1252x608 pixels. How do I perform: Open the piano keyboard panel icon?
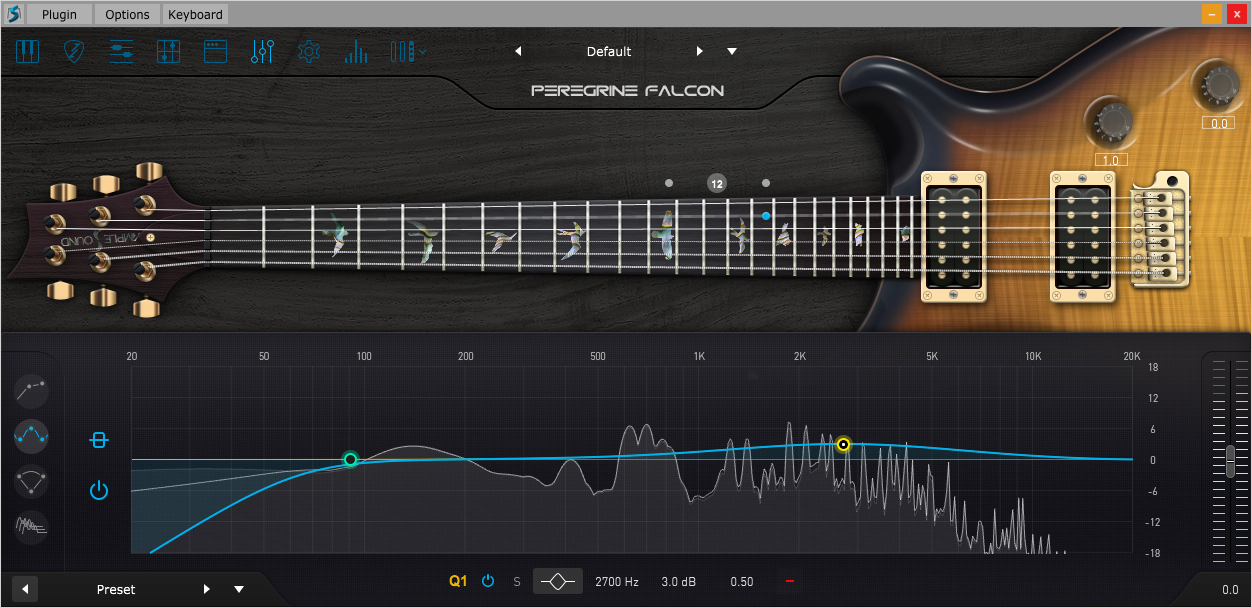tap(27, 51)
